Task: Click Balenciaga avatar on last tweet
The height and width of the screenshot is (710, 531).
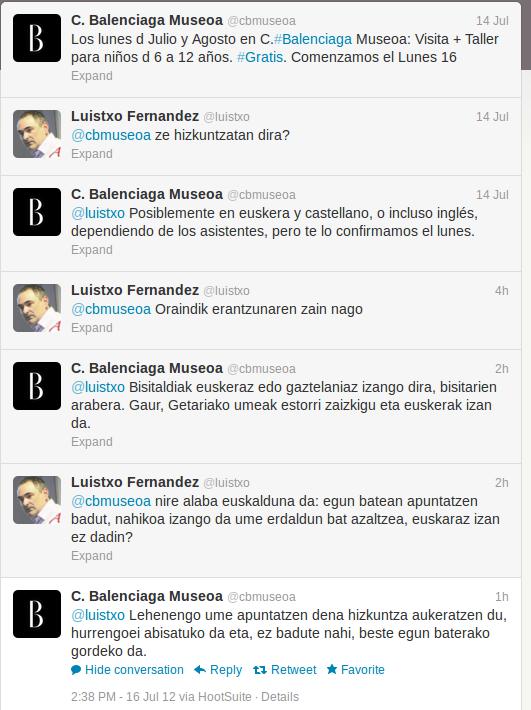Action: coord(37,614)
